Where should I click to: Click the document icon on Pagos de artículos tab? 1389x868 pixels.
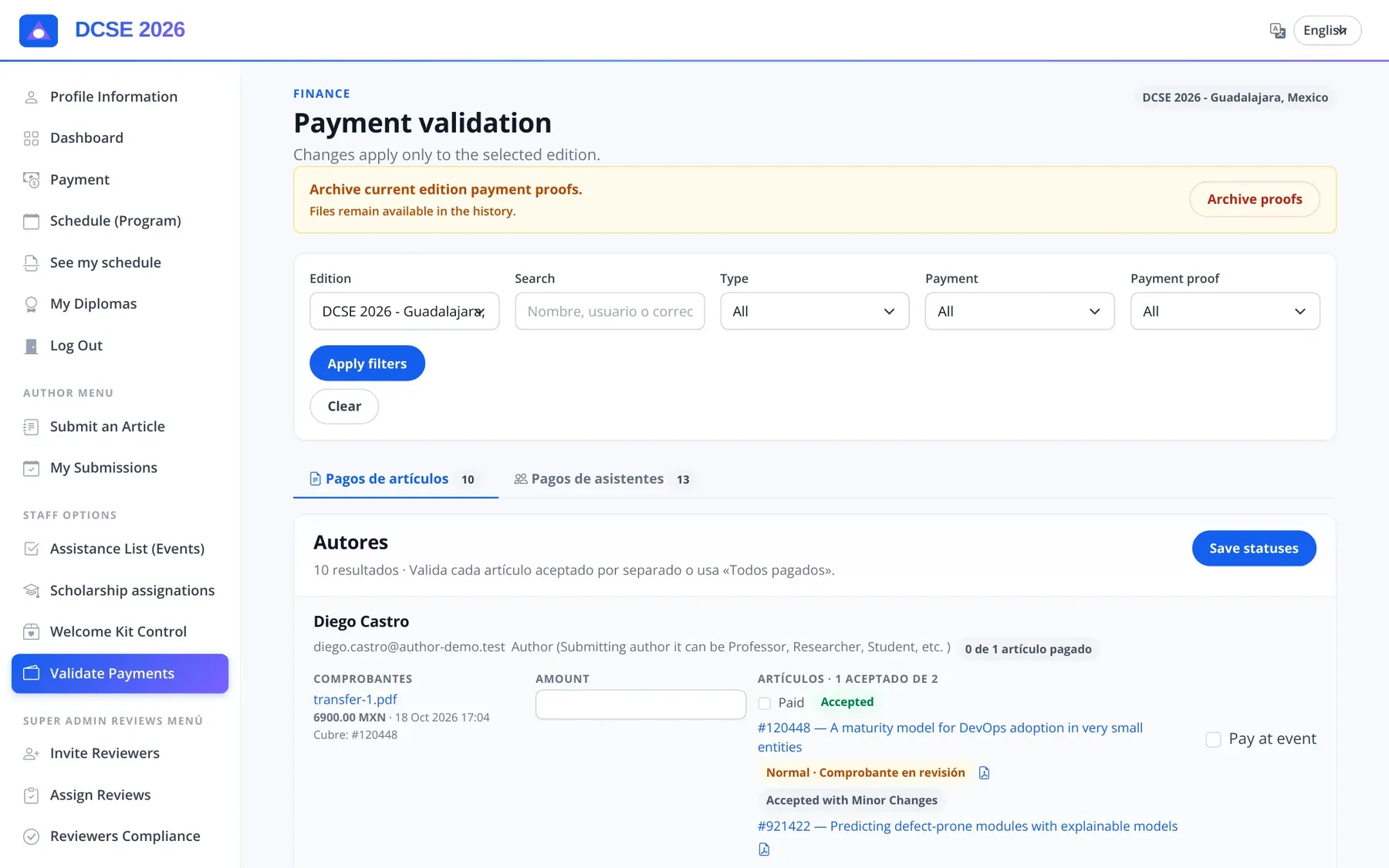315,479
